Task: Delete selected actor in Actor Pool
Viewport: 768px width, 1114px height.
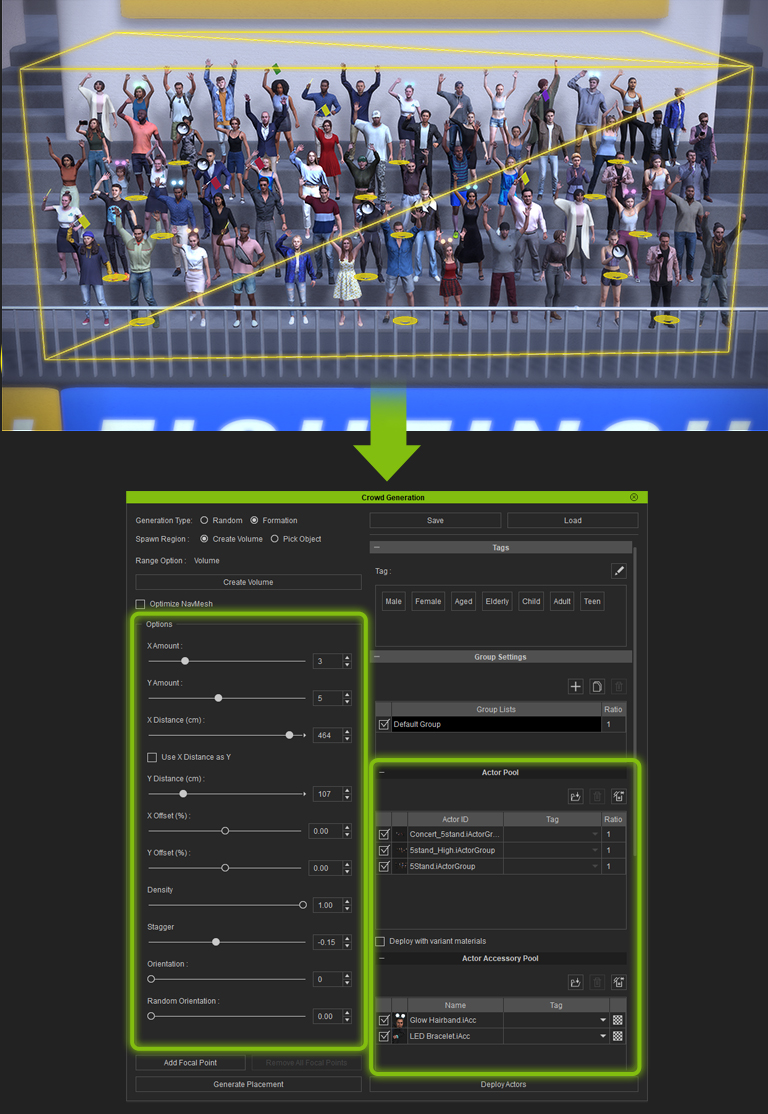Action: point(597,796)
